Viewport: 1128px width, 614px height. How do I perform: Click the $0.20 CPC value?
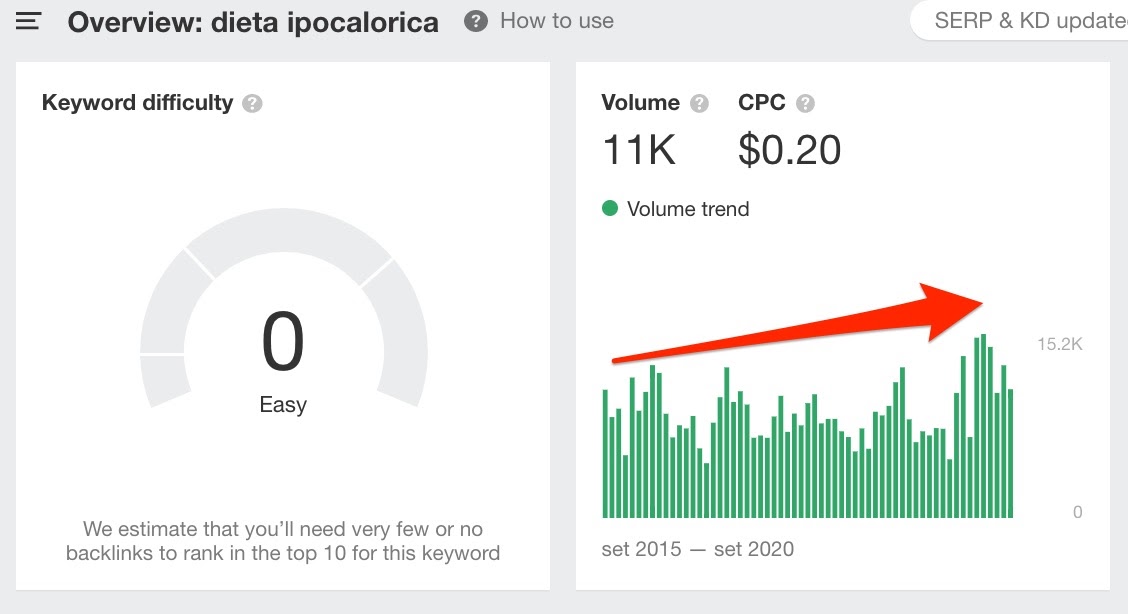click(x=789, y=150)
